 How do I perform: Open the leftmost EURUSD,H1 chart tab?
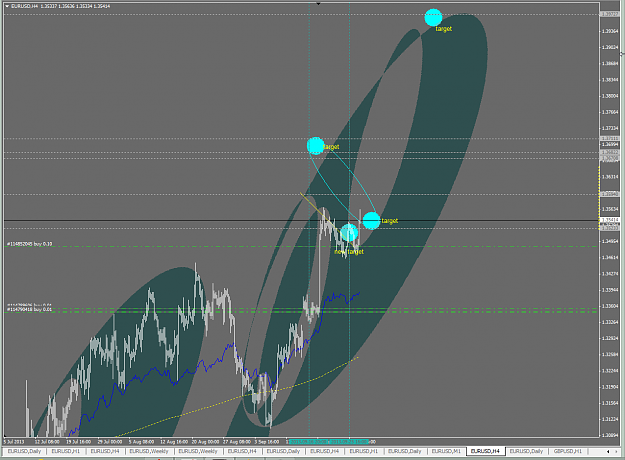click(x=66, y=451)
